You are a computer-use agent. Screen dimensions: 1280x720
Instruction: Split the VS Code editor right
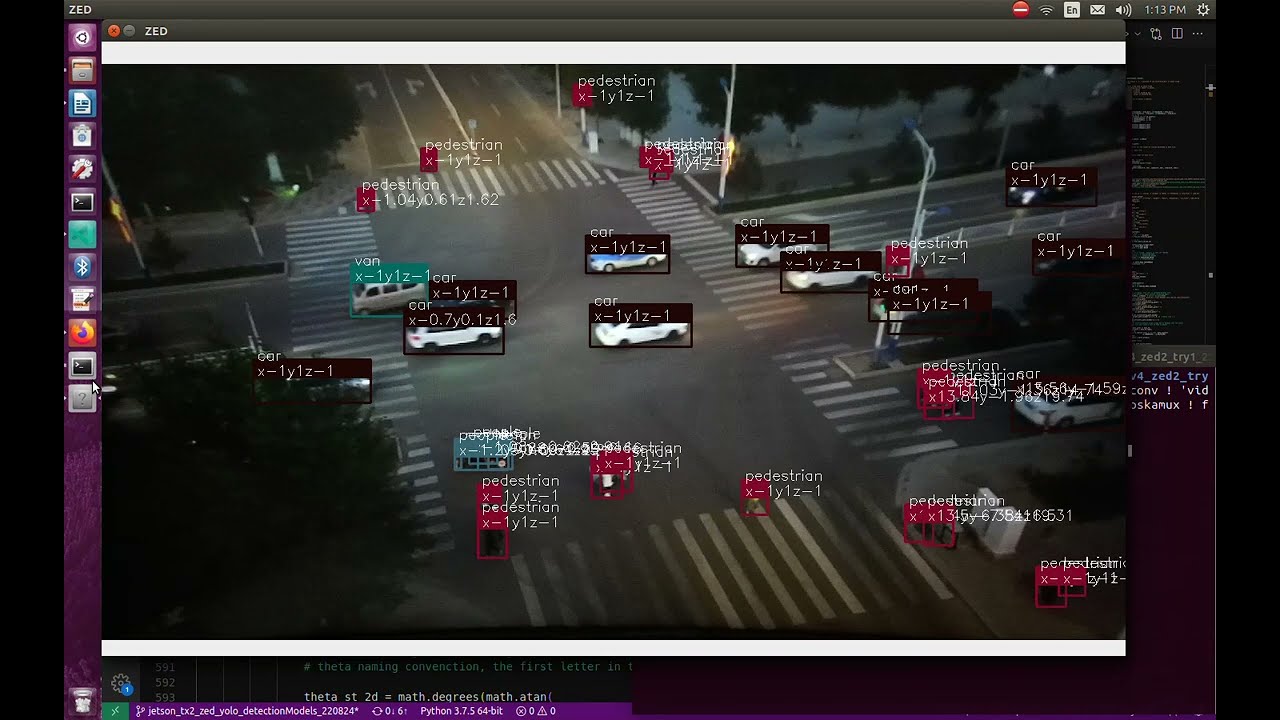[1177, 33]
